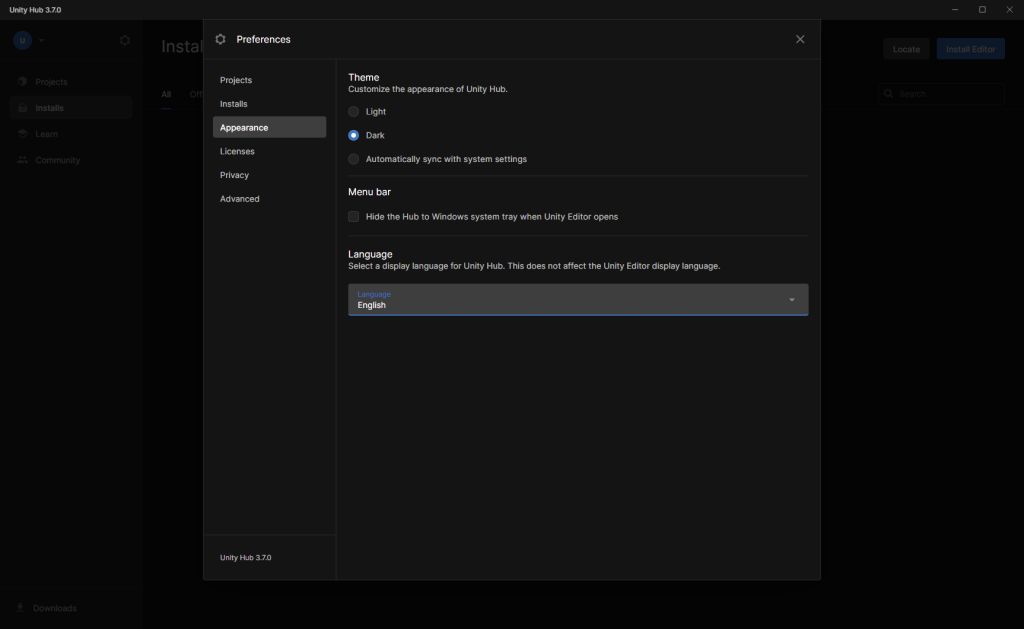Open the Privacy preferences section
The height and width of the screenshot is (629, 1024).
coord(269,175)
